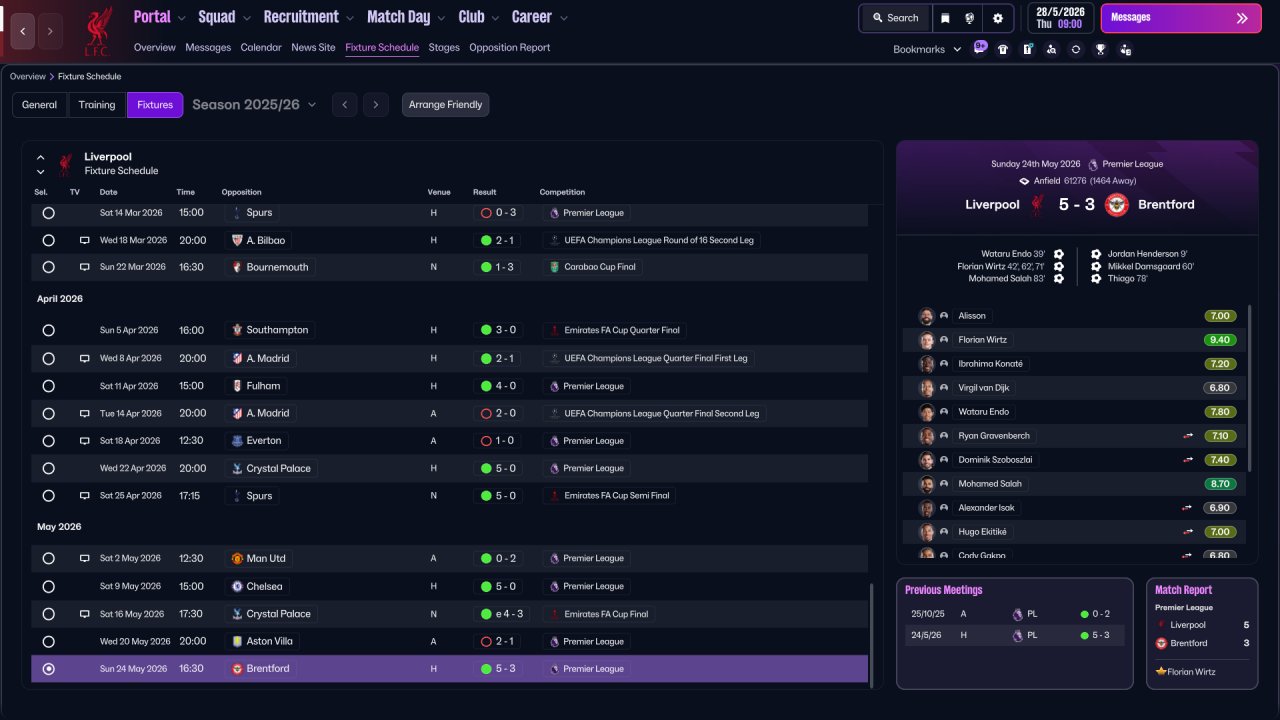Click goal icon next to Wataru Endo 39'
Screen dimensions: 1280x720
pos(1059,254)
